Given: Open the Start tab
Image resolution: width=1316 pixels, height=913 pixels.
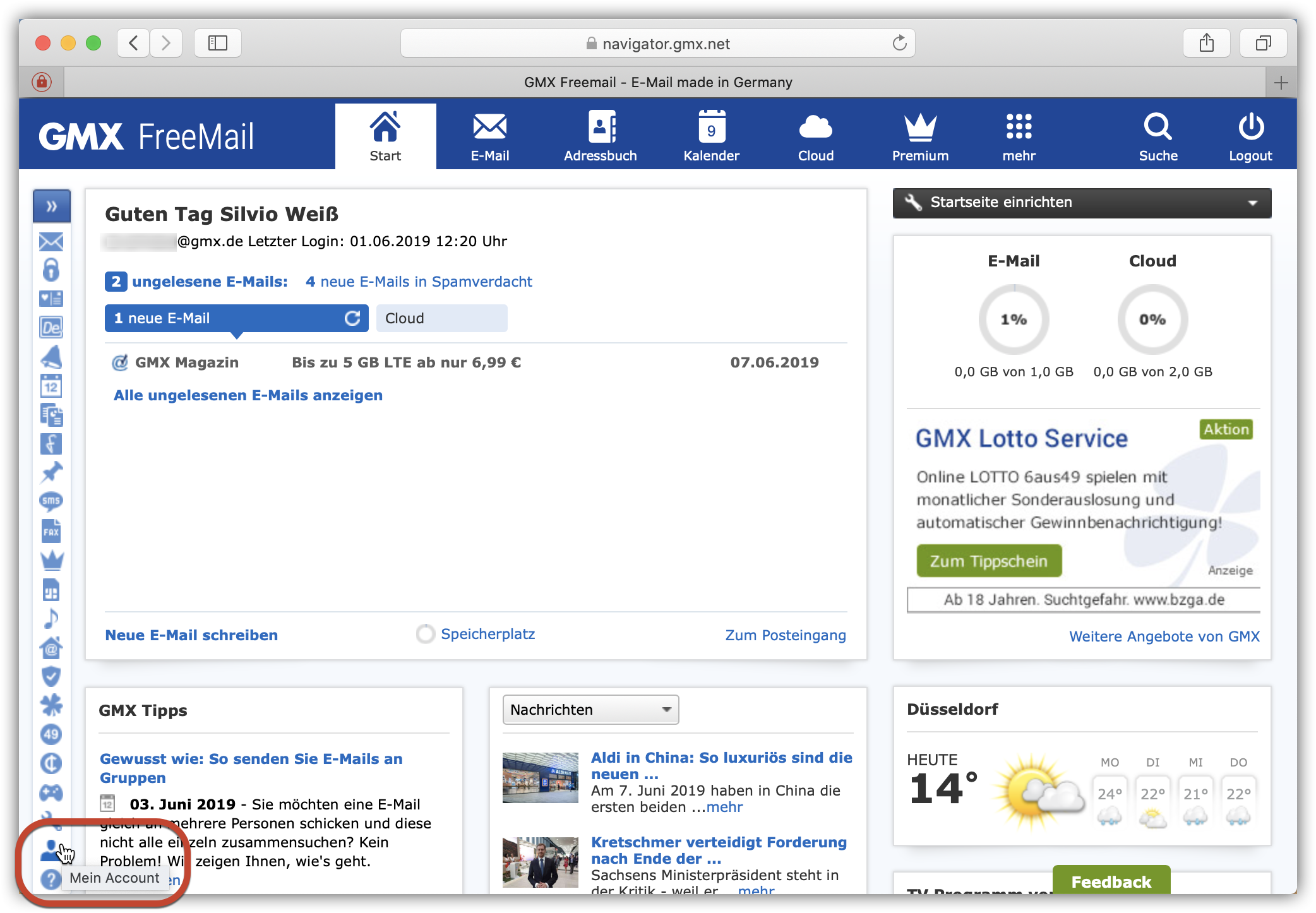Looking at the screenshot, I should click(385, 136).
